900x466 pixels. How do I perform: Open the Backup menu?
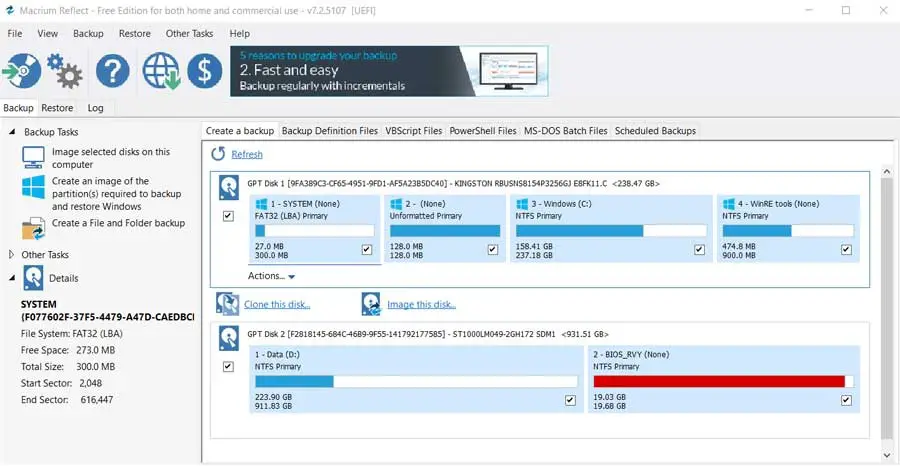[88, 33]
